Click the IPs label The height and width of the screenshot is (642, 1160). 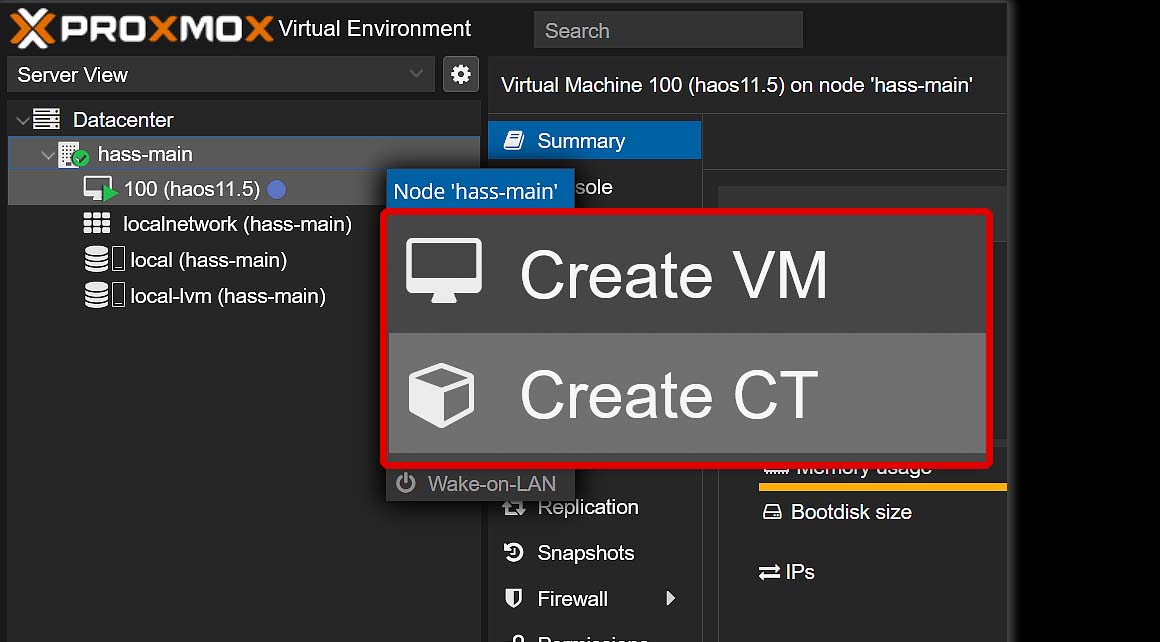click(x=800, y=572)
